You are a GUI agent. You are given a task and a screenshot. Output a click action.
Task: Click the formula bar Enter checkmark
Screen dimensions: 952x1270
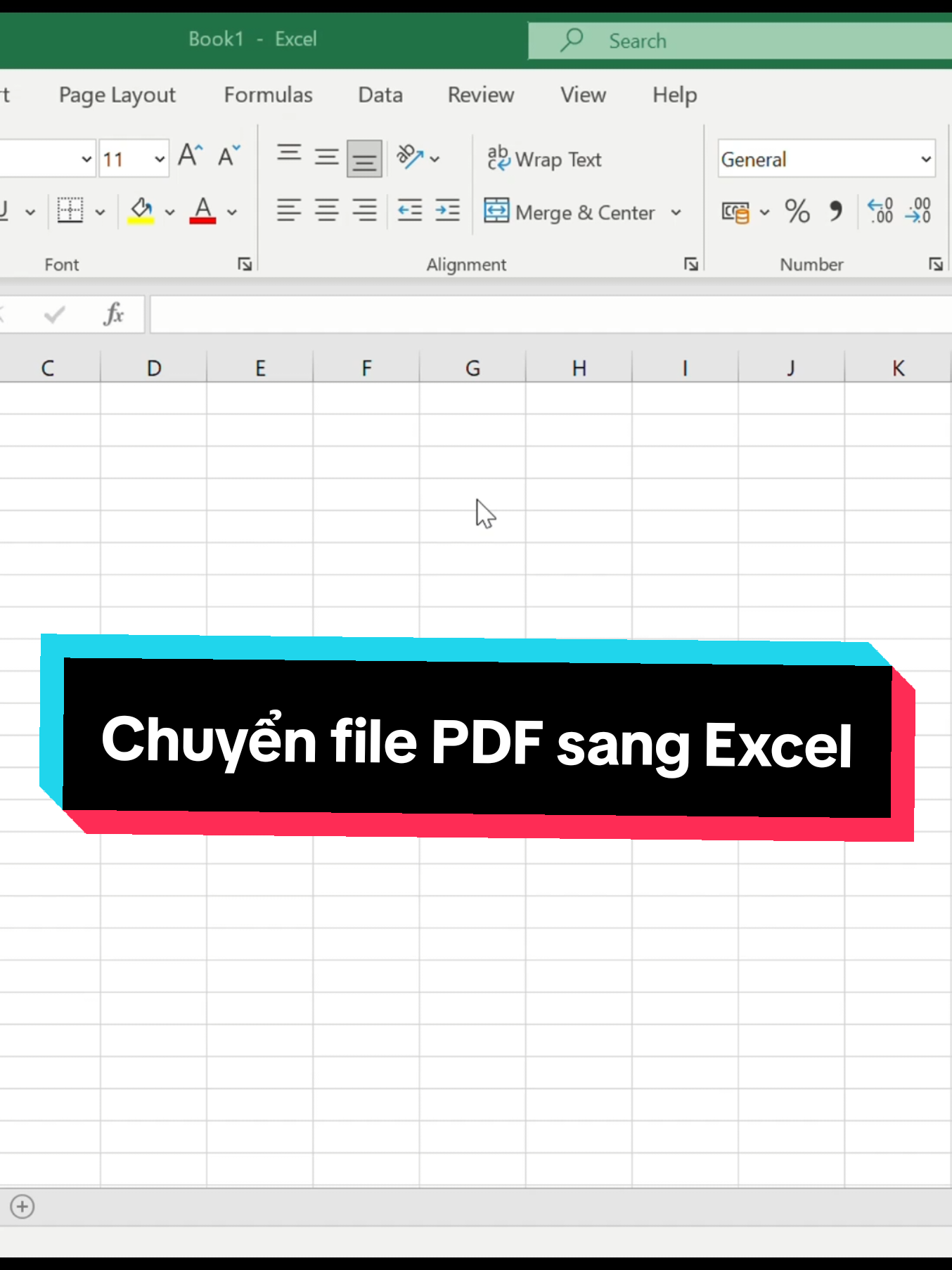click(x=54, y=314)
